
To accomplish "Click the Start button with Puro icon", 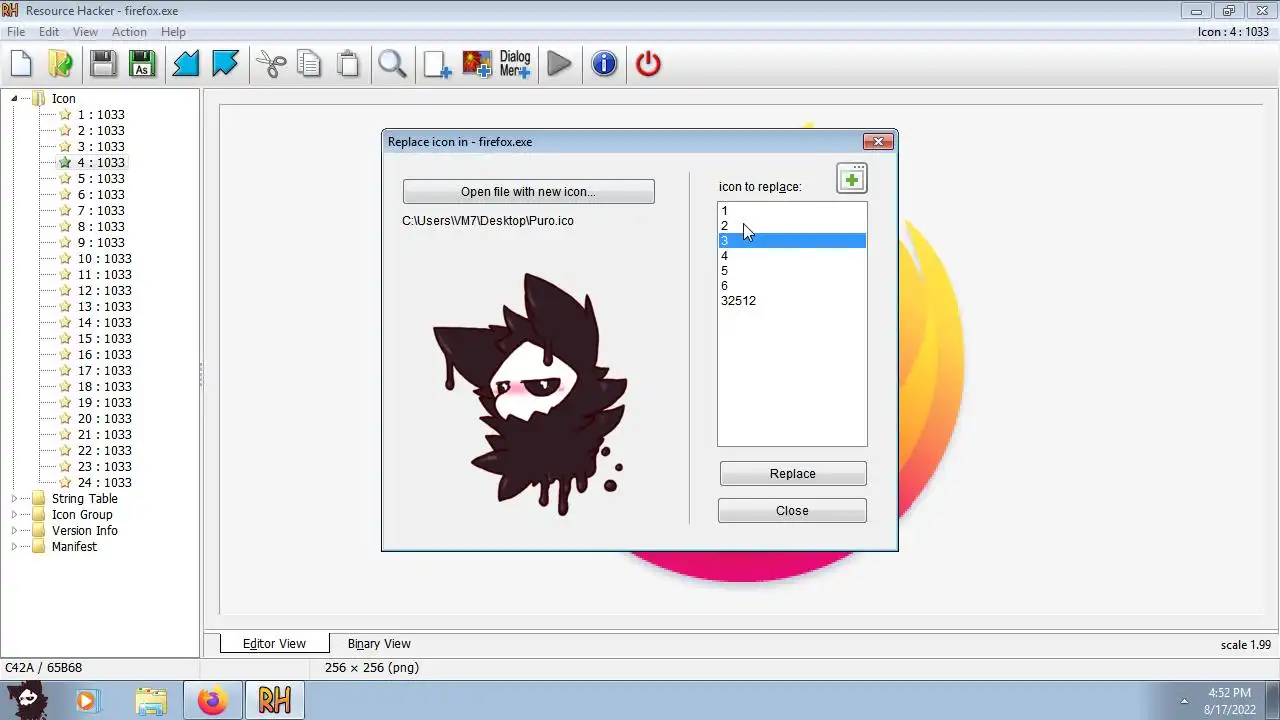I will [27, 700].
